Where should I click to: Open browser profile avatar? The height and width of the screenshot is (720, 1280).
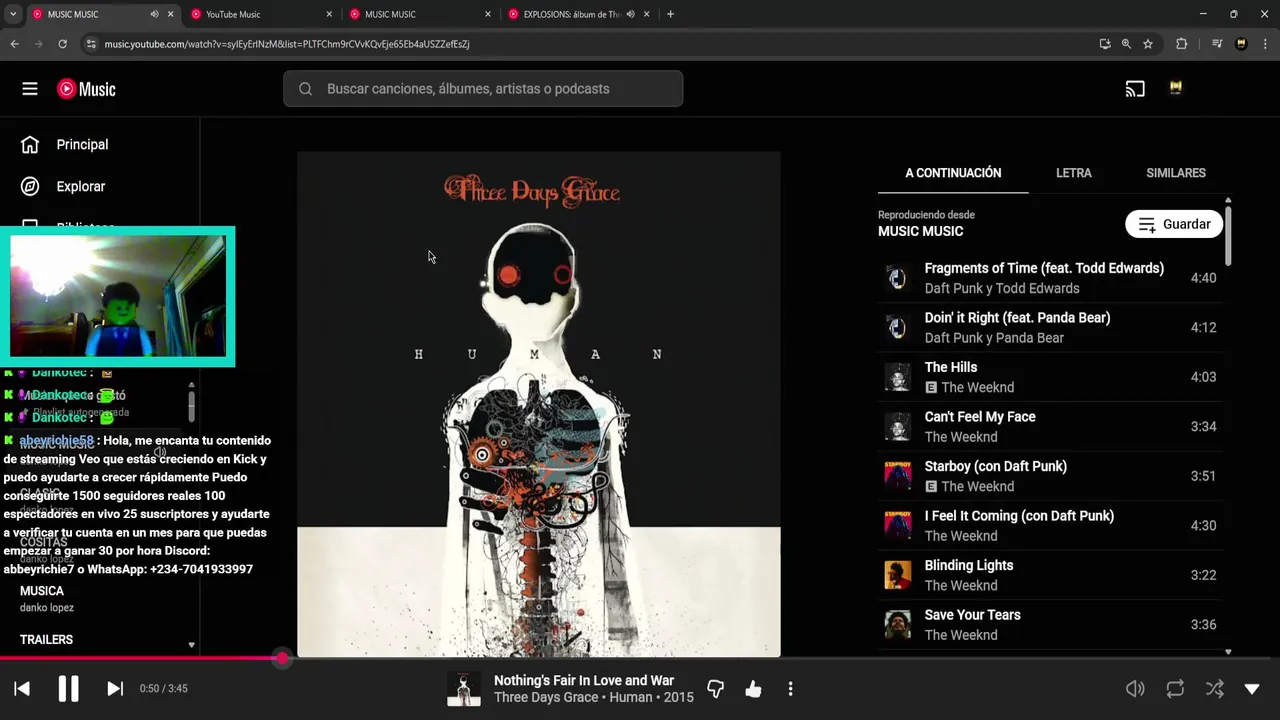pos(1241,44)
